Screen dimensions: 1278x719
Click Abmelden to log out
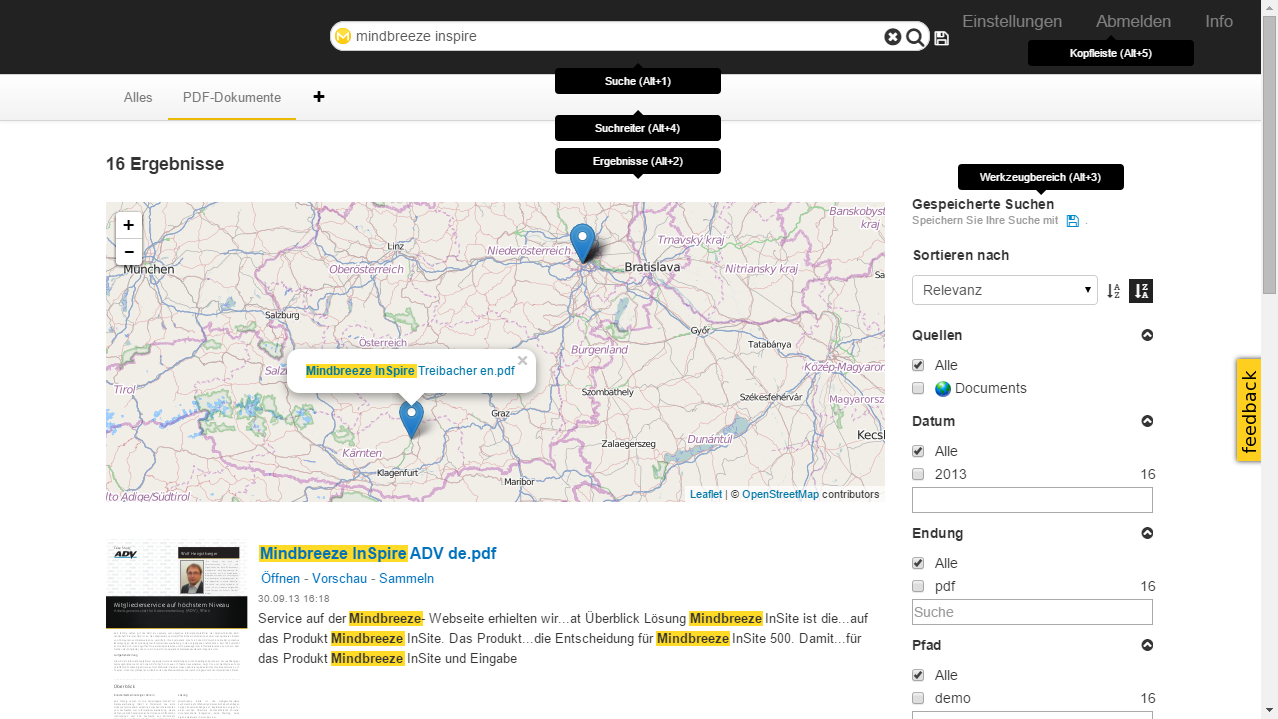click(1133, 21)
